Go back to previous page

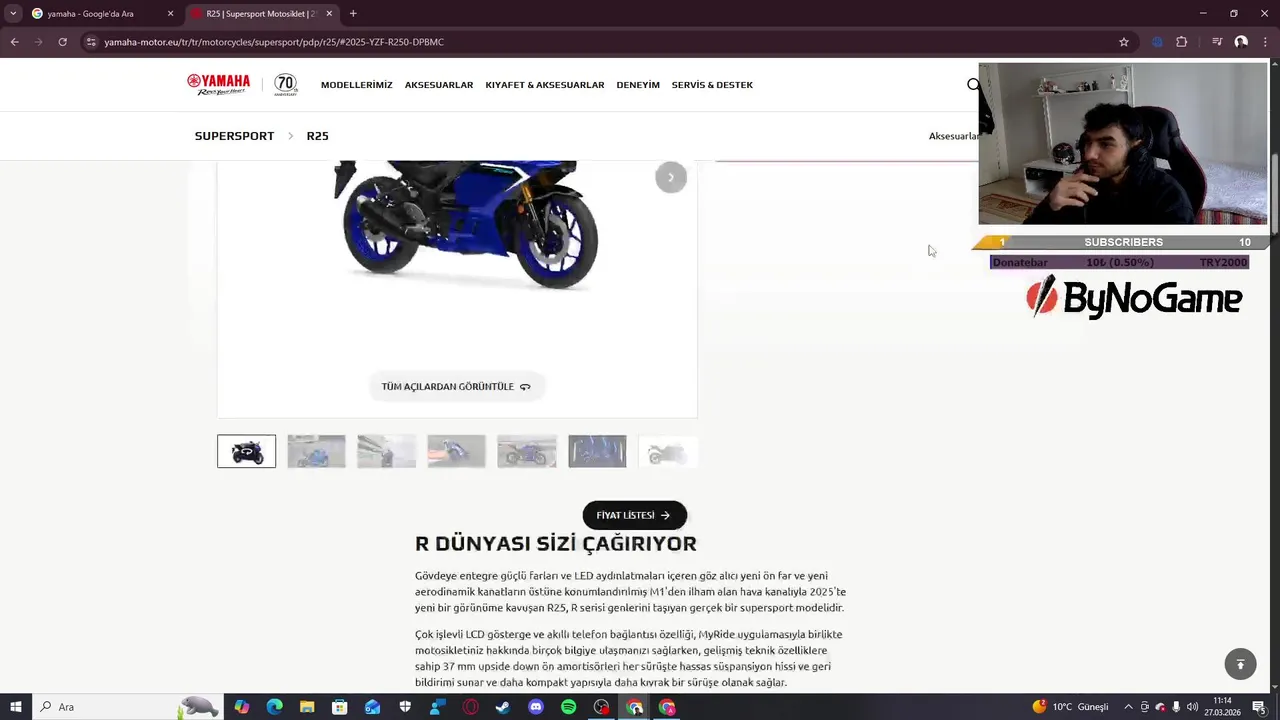point(14,42)
